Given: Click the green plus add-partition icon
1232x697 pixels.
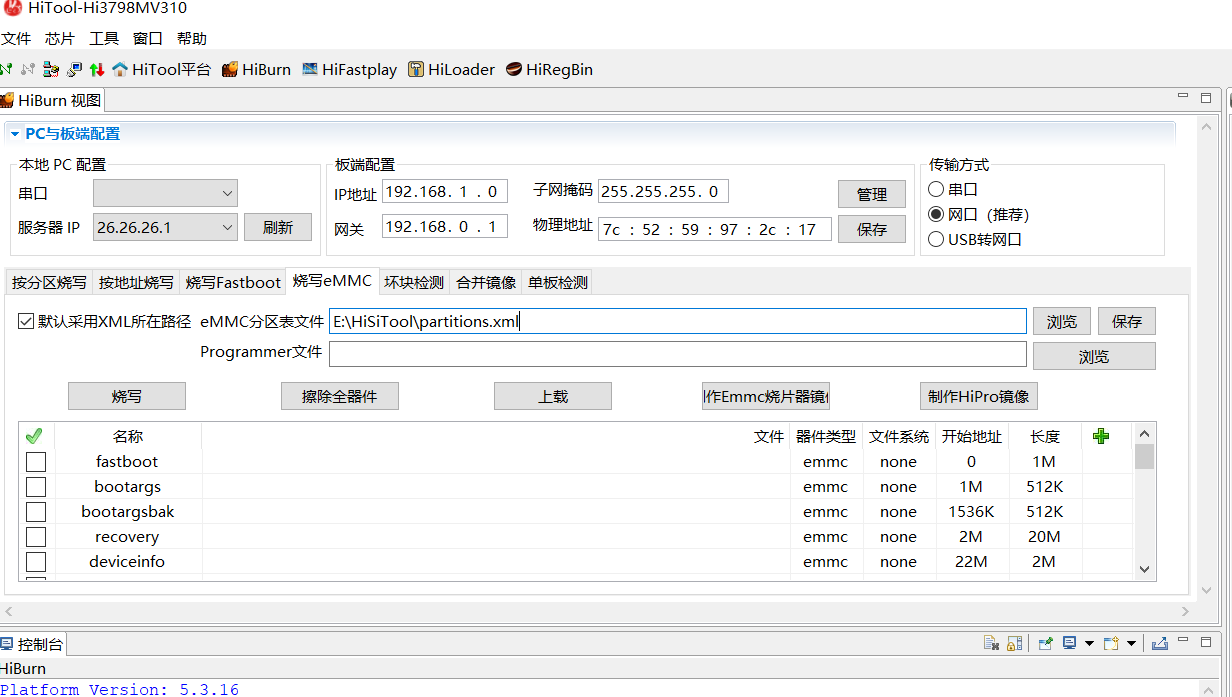Looking at the screenshot, I should pyautogui.click(x=1101, y=436).
